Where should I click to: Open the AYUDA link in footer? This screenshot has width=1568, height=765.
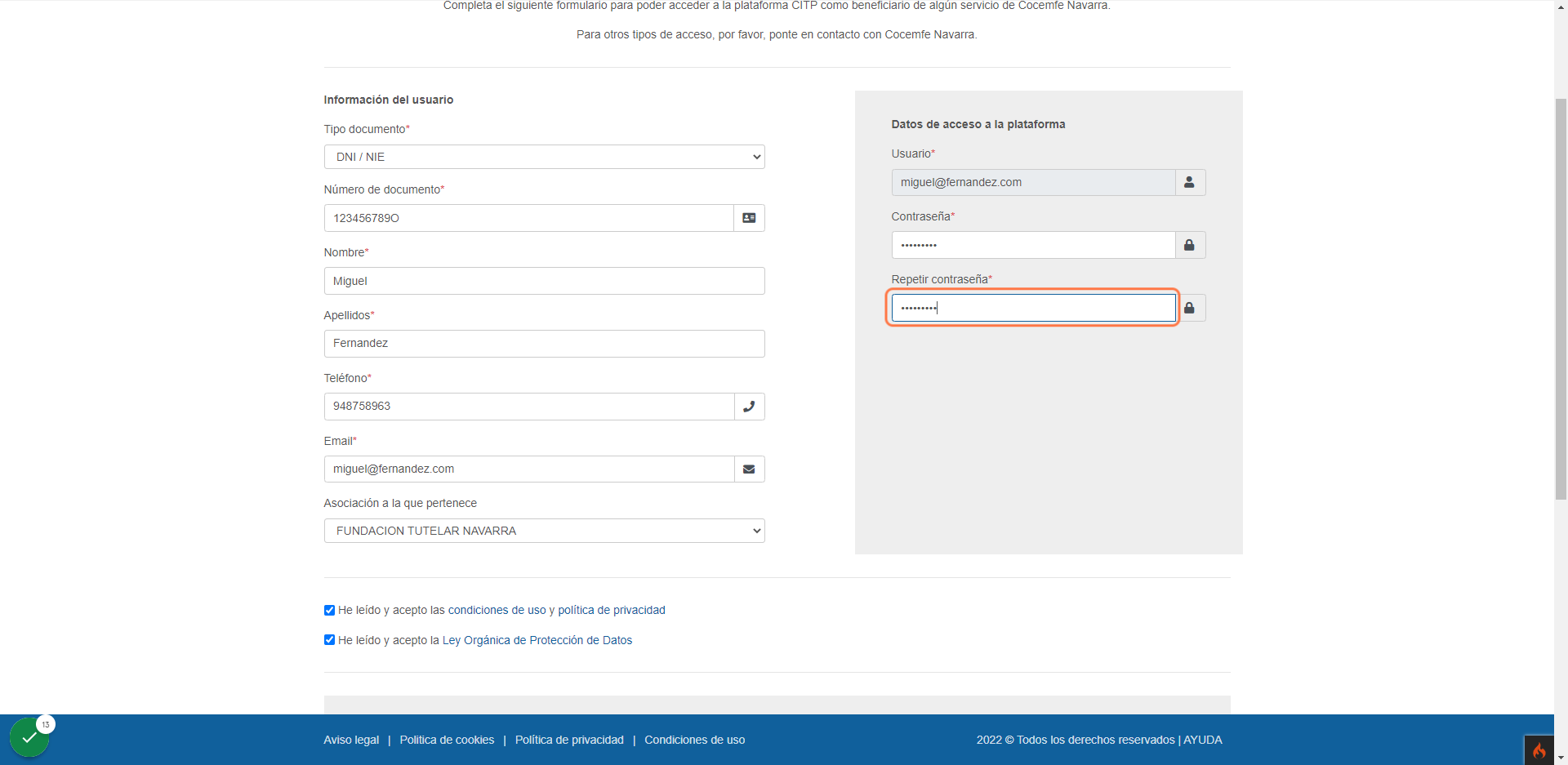(x=1203, y=740)
